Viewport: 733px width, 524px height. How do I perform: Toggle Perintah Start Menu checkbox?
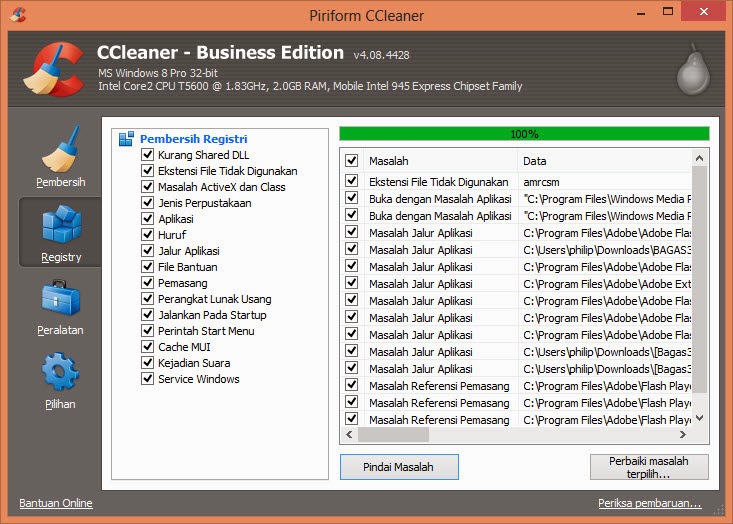tap(147, 330)
